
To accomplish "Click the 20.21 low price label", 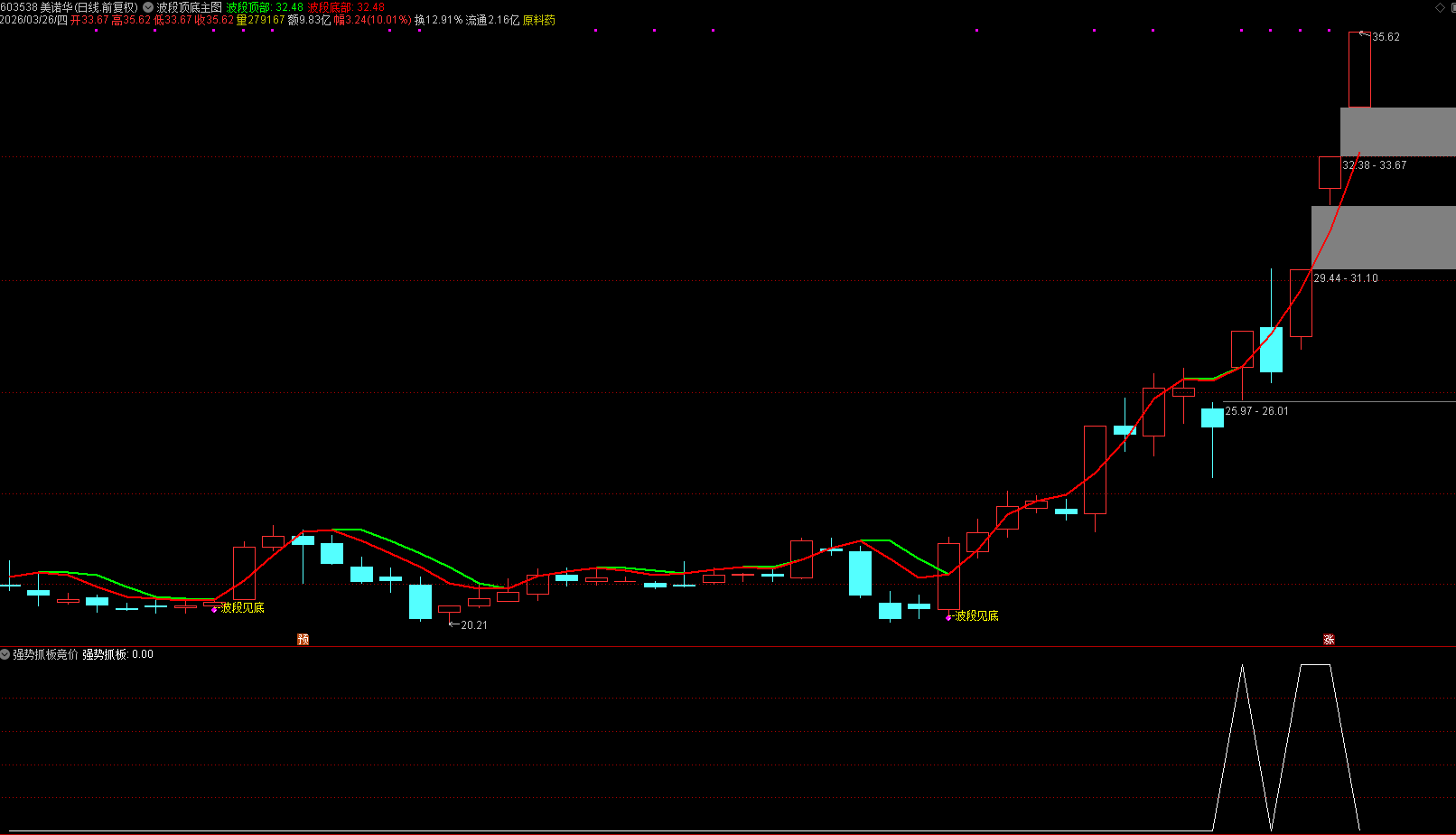I will click(474, 625).
